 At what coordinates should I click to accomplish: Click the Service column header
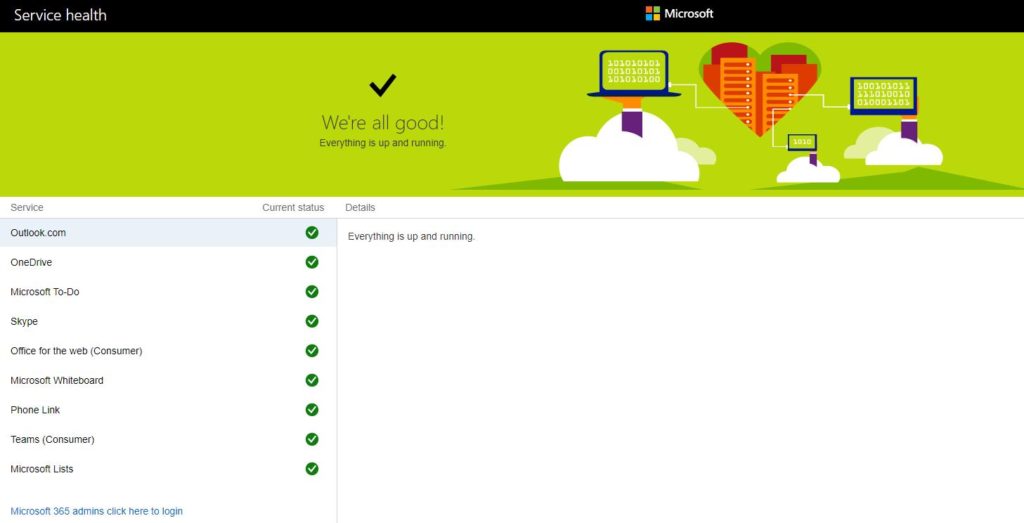pos(27,208)
